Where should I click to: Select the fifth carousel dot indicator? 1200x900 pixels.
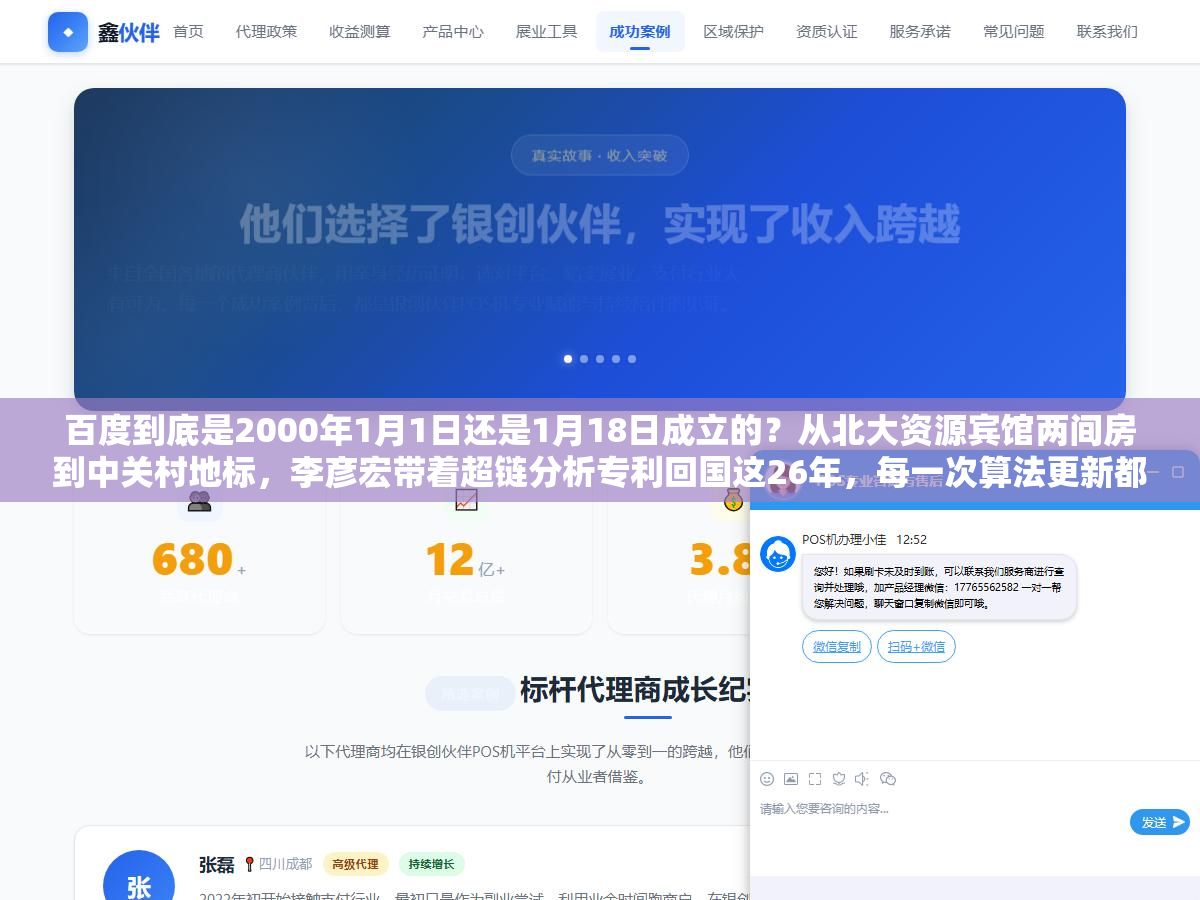tap(632, 358)
